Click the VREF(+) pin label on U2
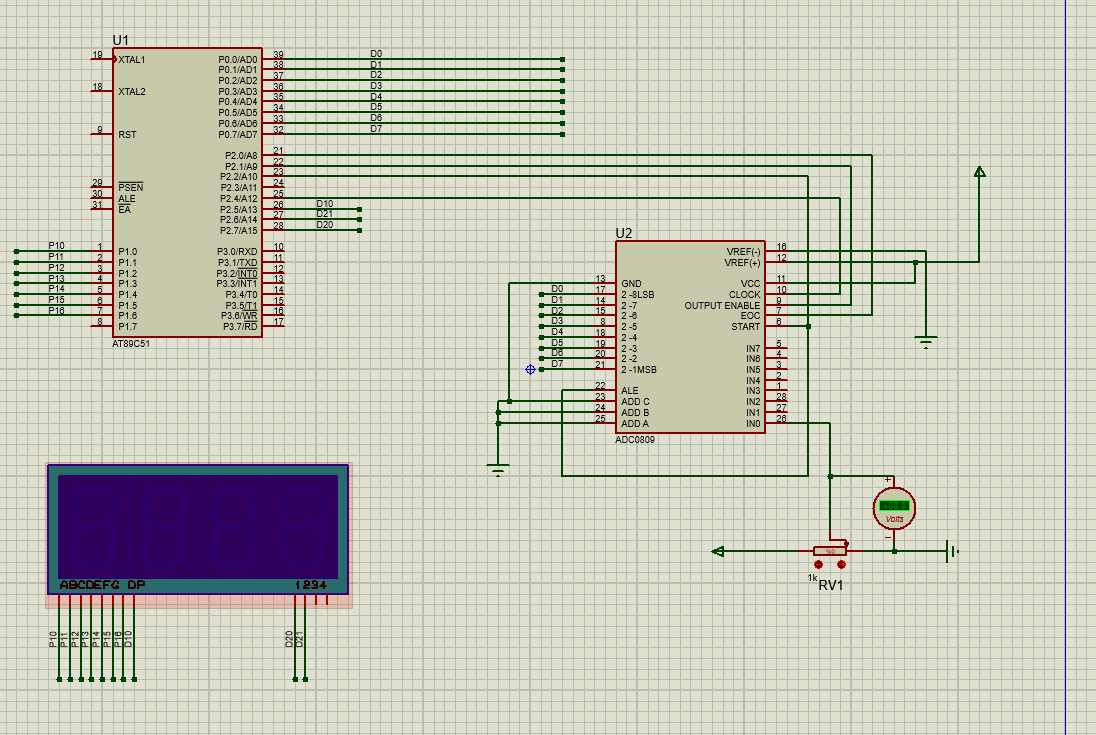The height and width of the screenshot is (735, 1096). pyautogui.click(x=742, y=263)
